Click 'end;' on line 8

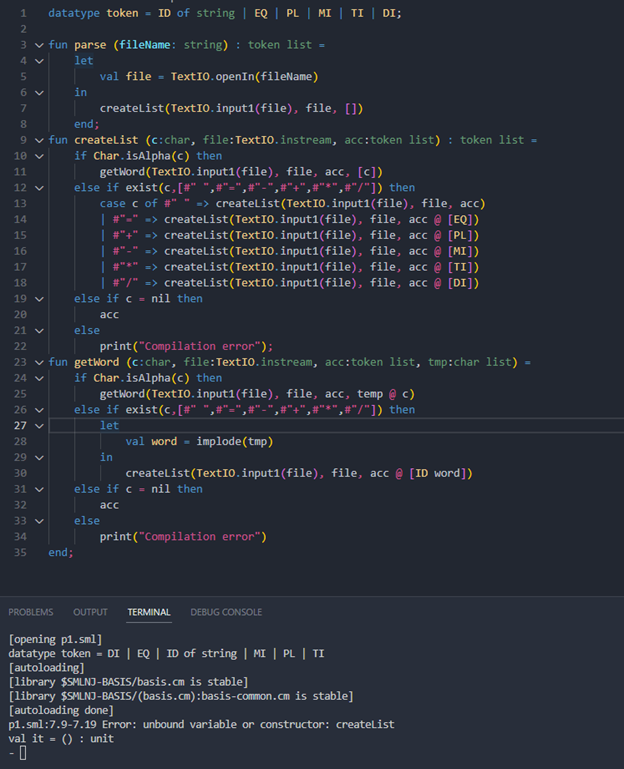pyautogui.click(x=87, y=124)
